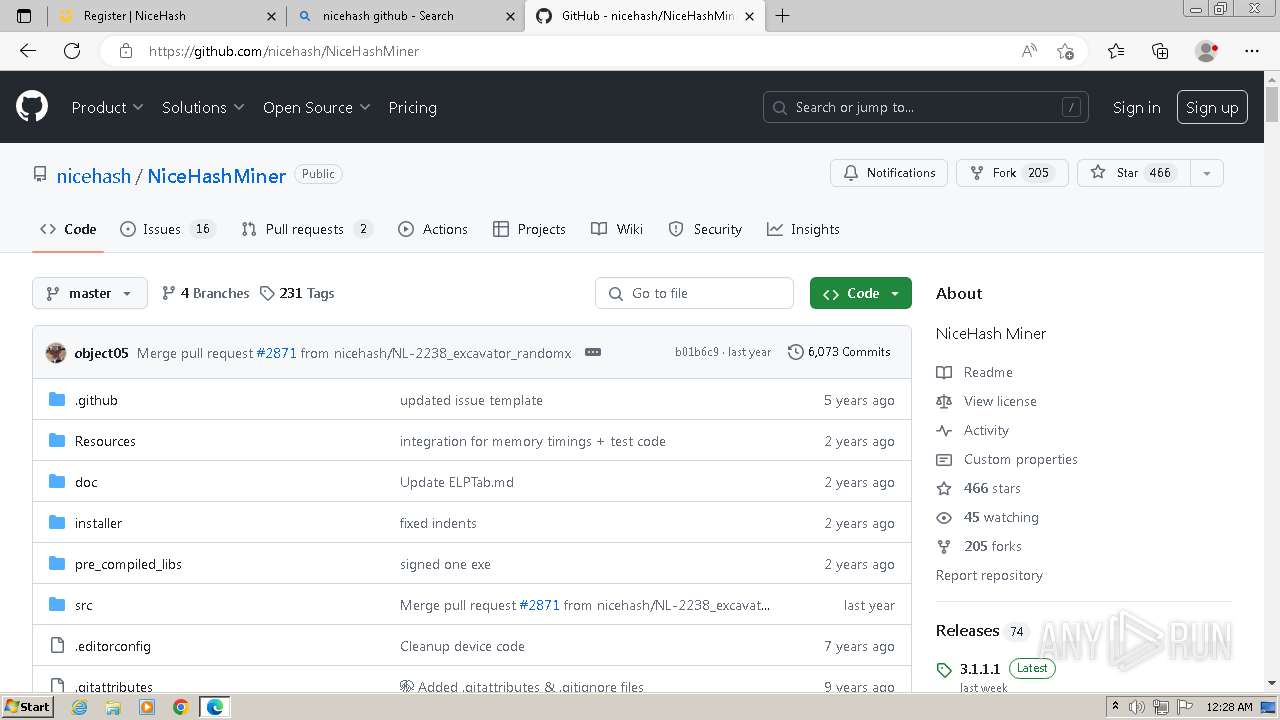Screen dimensions: 1280x720
Task: Open Insights tab
Action: click(803, 229)
